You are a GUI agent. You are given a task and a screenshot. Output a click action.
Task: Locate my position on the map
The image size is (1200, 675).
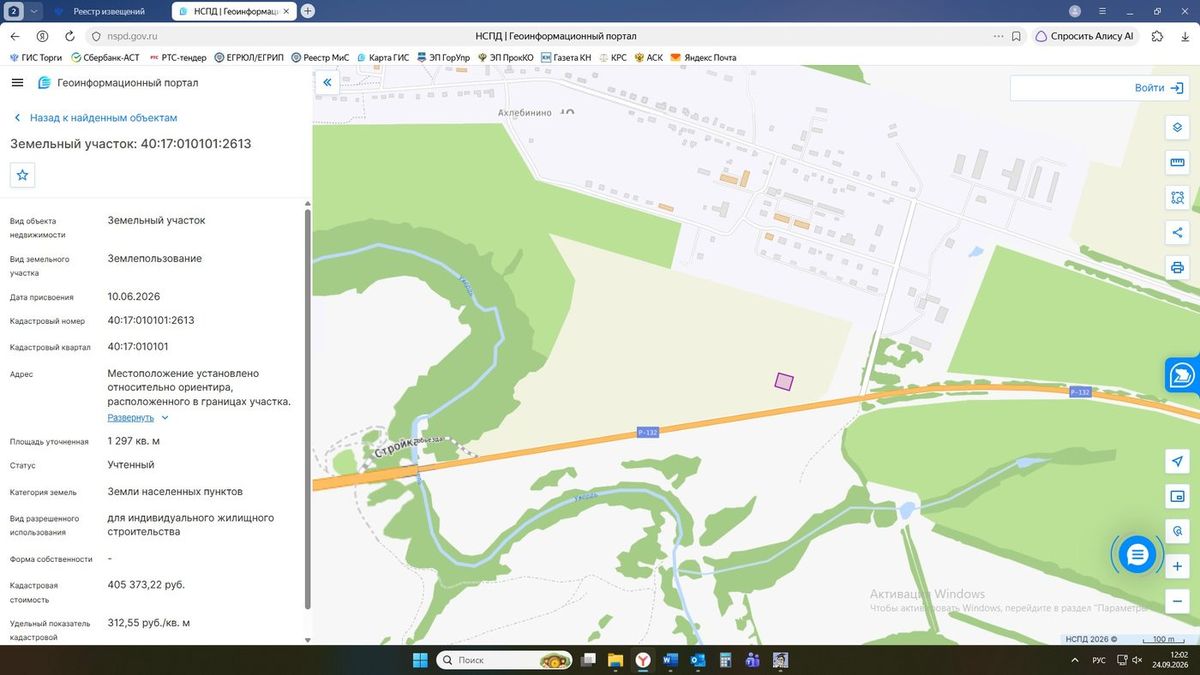click(x=1177, y=461)
